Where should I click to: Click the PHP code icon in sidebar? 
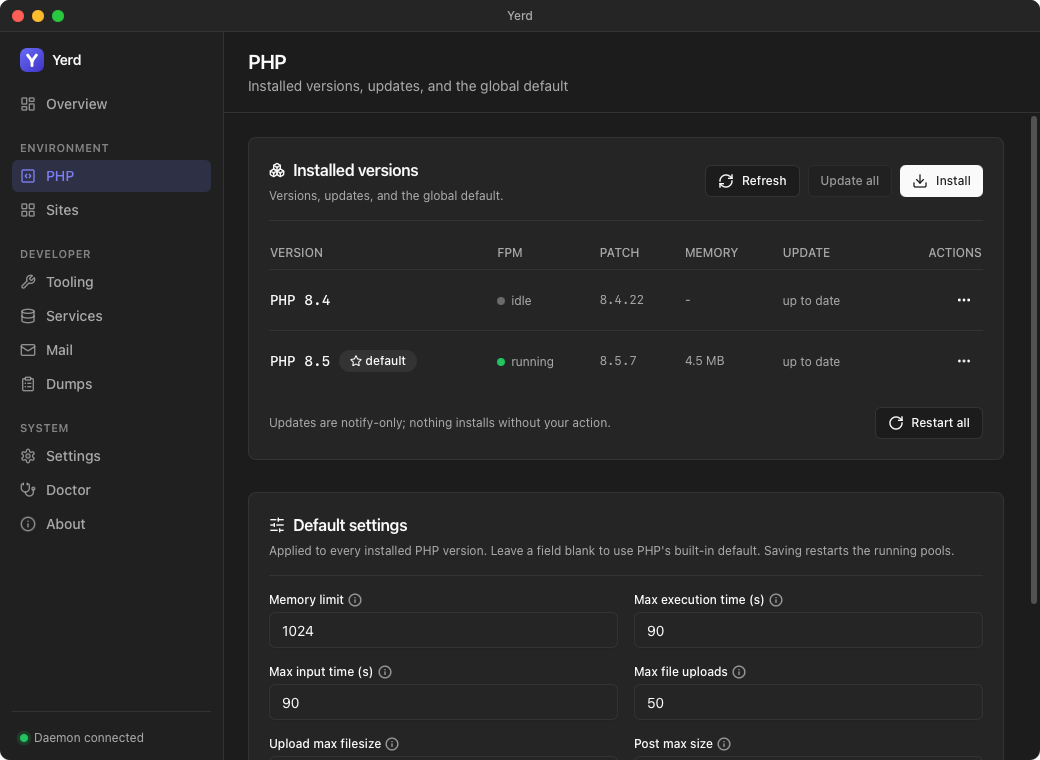pyautogui.click(x=28, y=176)
